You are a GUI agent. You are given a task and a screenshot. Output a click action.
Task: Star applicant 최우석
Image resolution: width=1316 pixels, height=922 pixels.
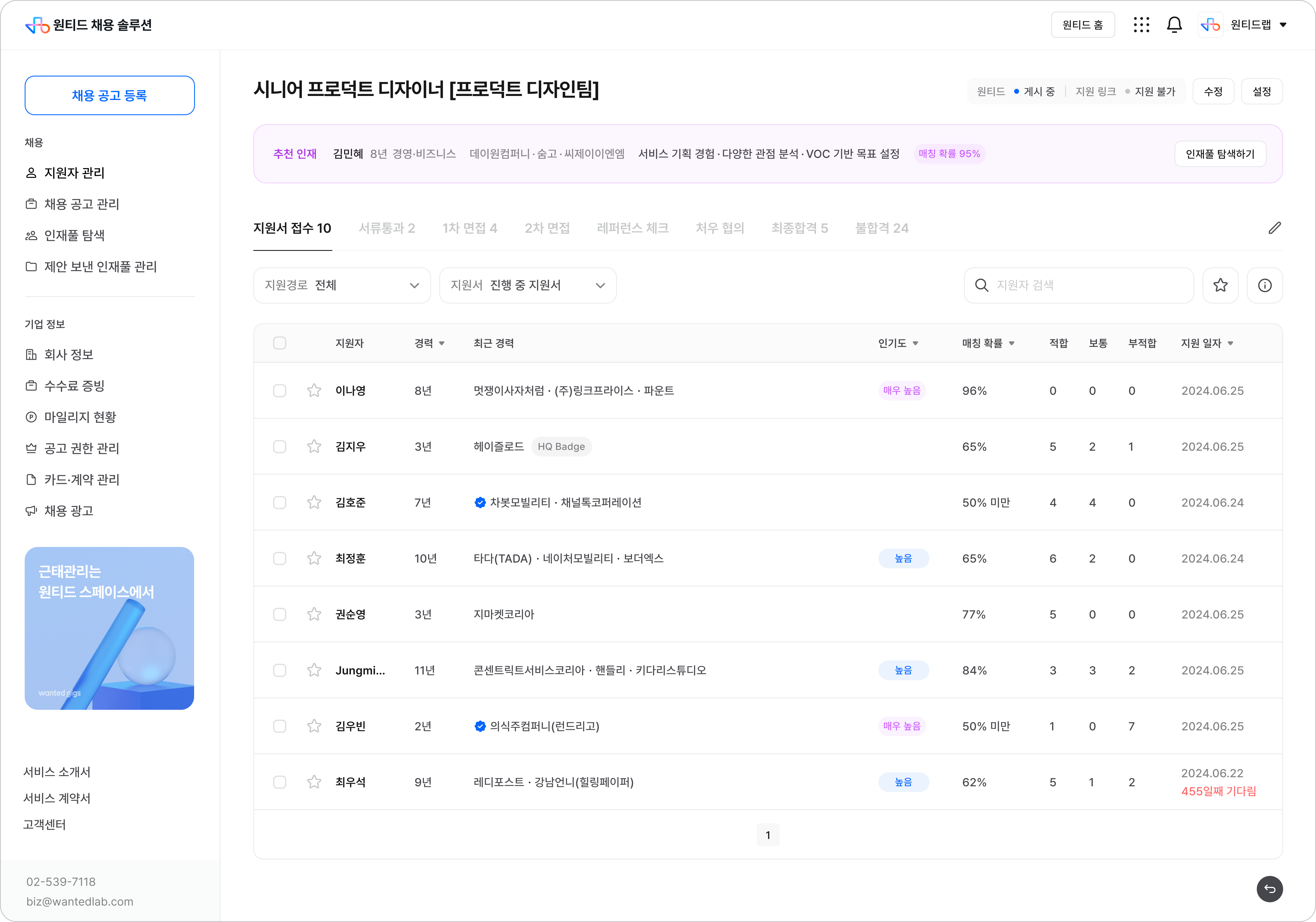pos(314,782)
